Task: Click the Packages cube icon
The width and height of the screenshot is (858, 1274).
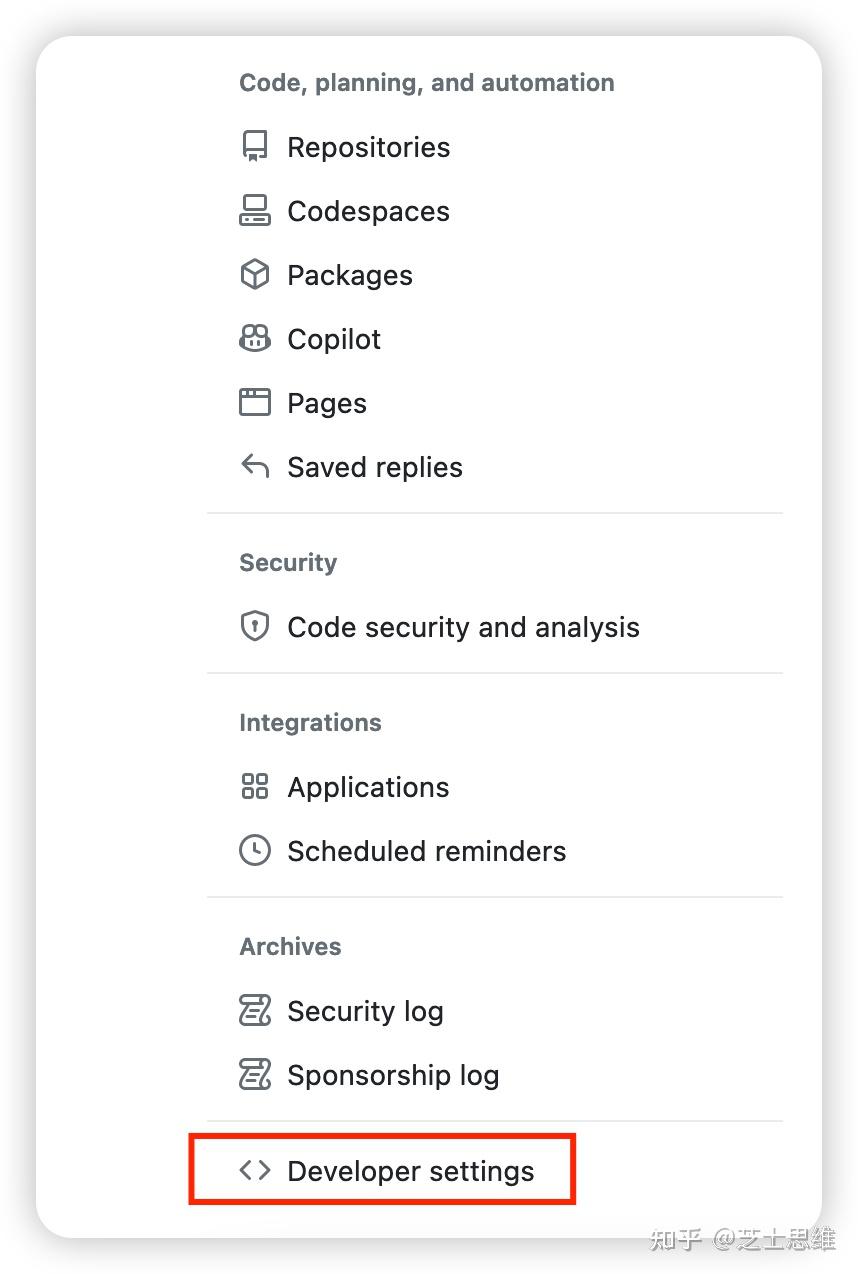Action: (255, 275)
